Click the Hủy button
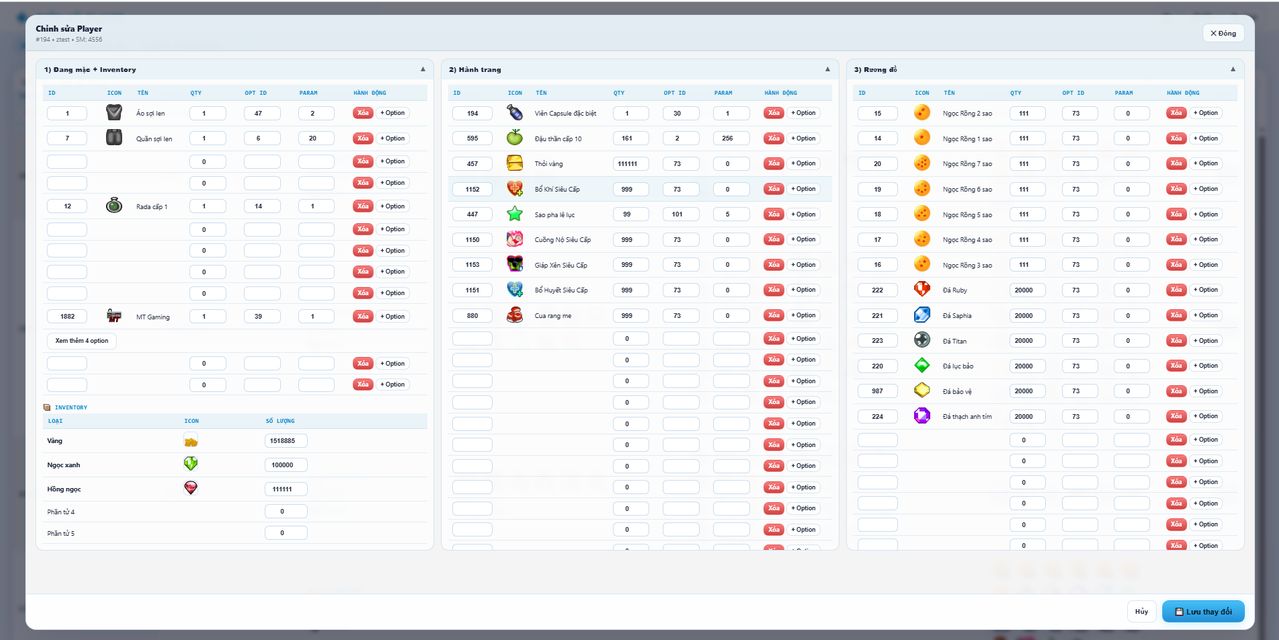 (1141, 611)
